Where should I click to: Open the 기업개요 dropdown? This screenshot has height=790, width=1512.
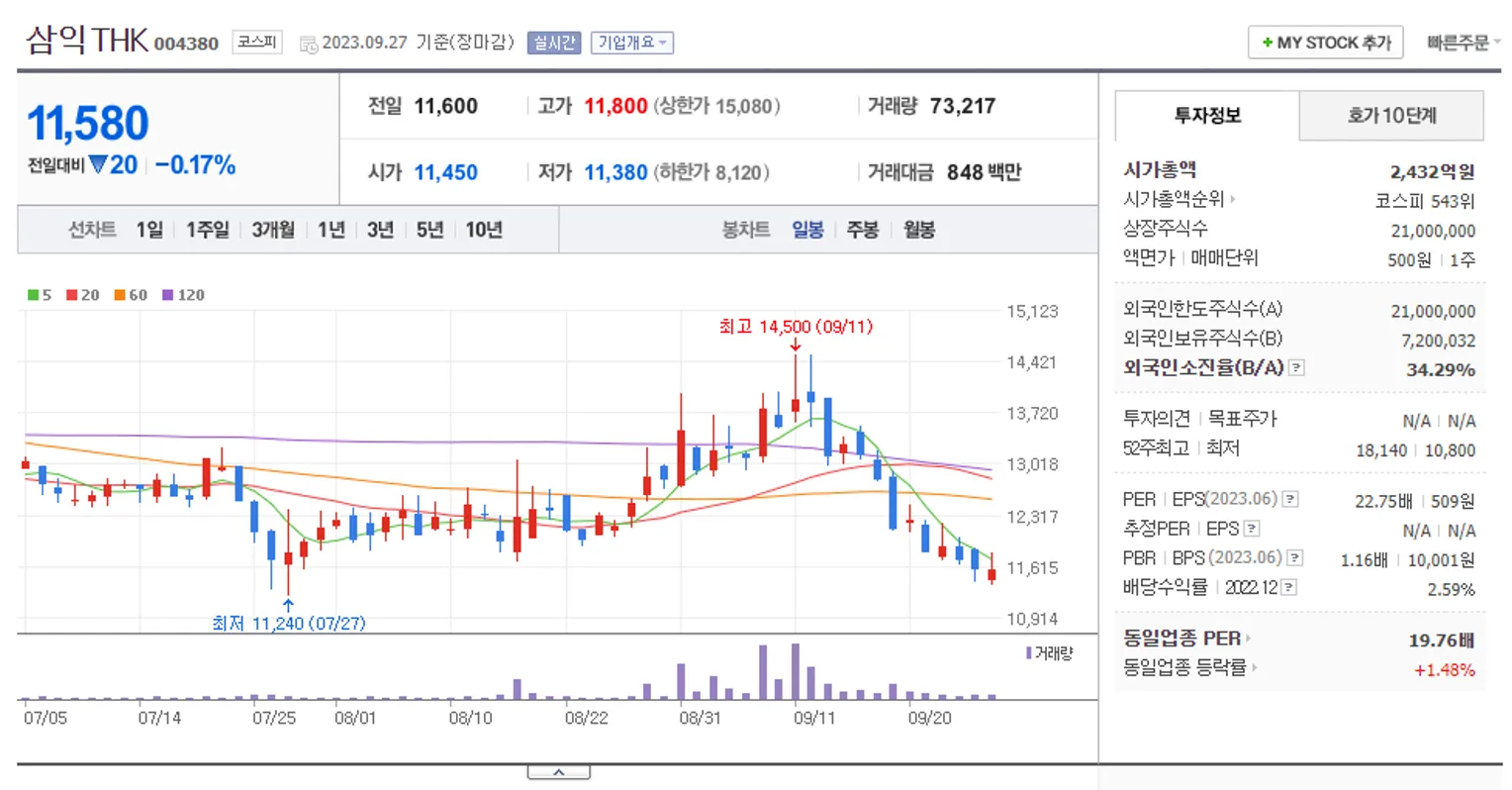click(x=632, y=43)
